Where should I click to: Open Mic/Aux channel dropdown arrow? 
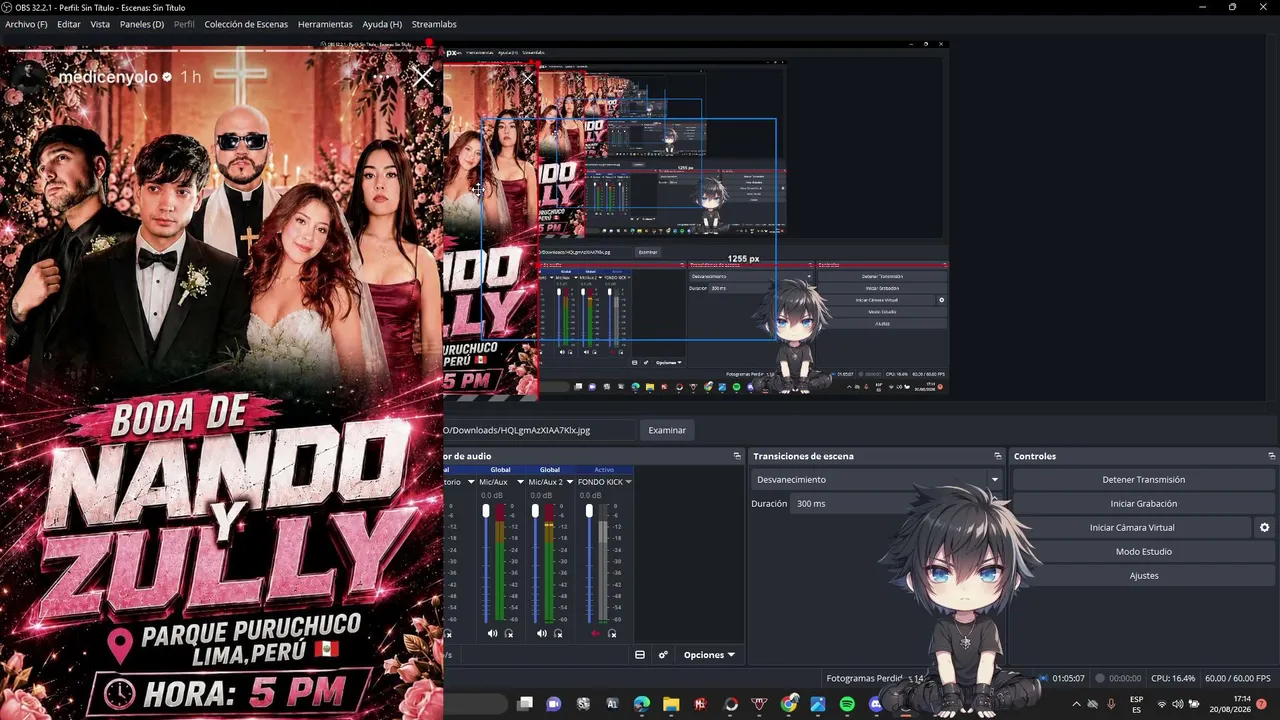[x=520, y=482]
